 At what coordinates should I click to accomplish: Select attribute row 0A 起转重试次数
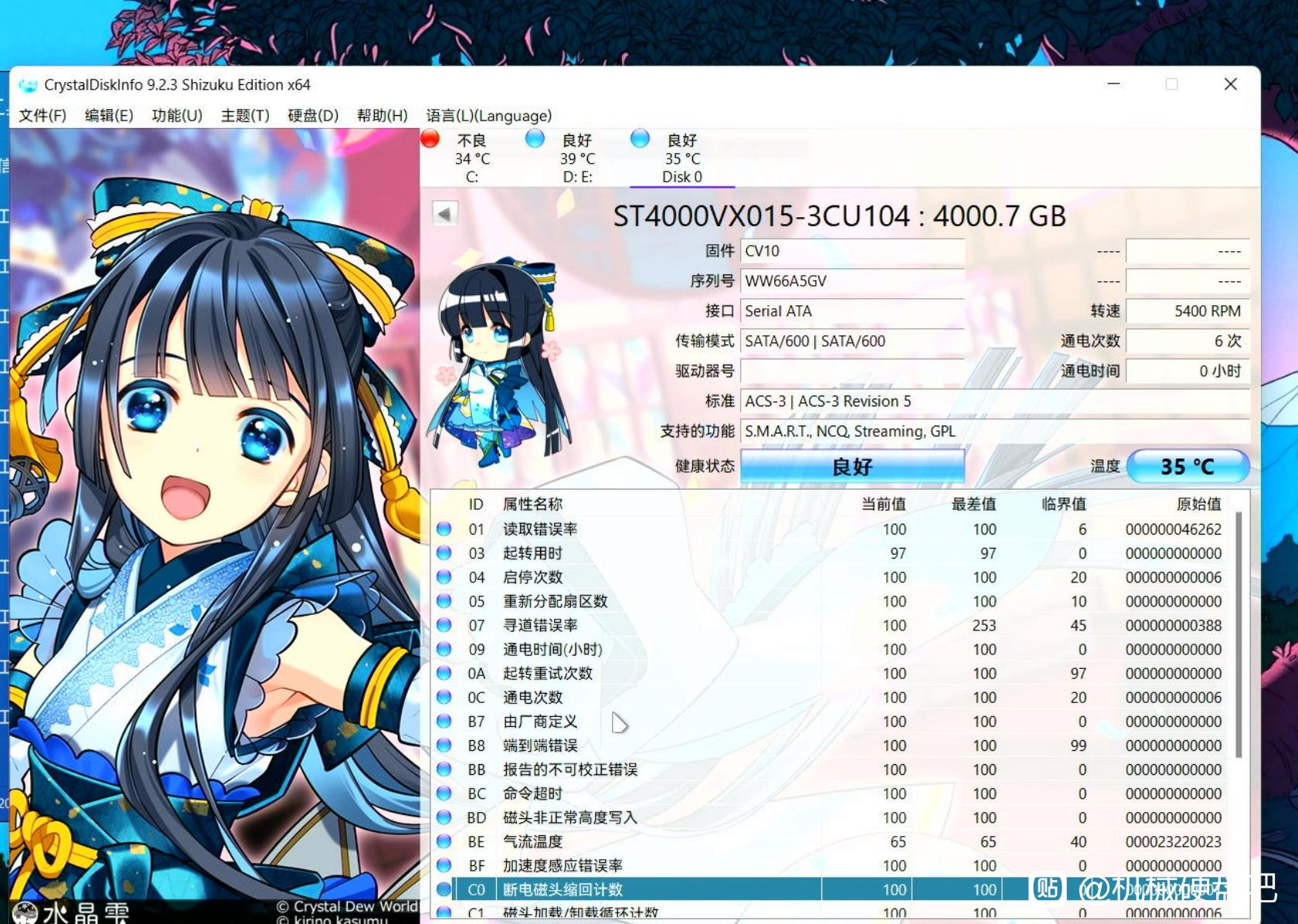click(832, 673)
